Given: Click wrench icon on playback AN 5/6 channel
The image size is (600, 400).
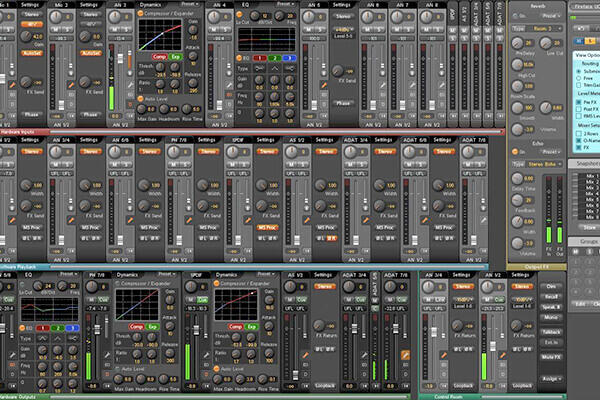Looking at the screenshot, I should point(130,220).
